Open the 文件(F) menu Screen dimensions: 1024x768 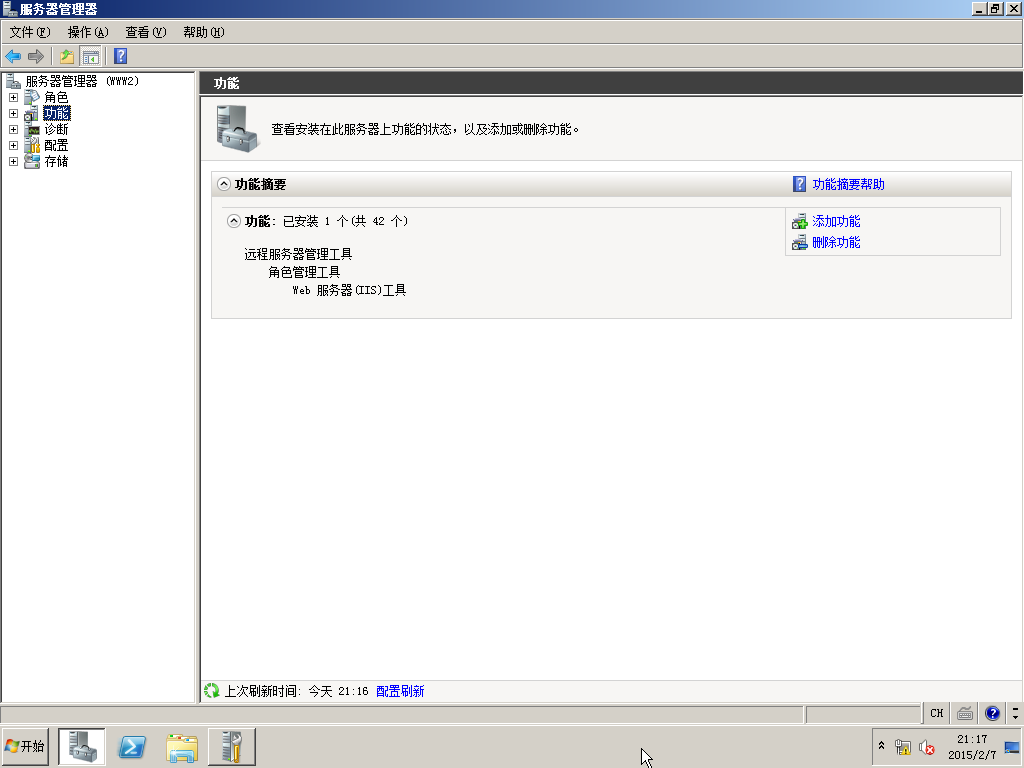pyautogui.click(x=29, y=32)
